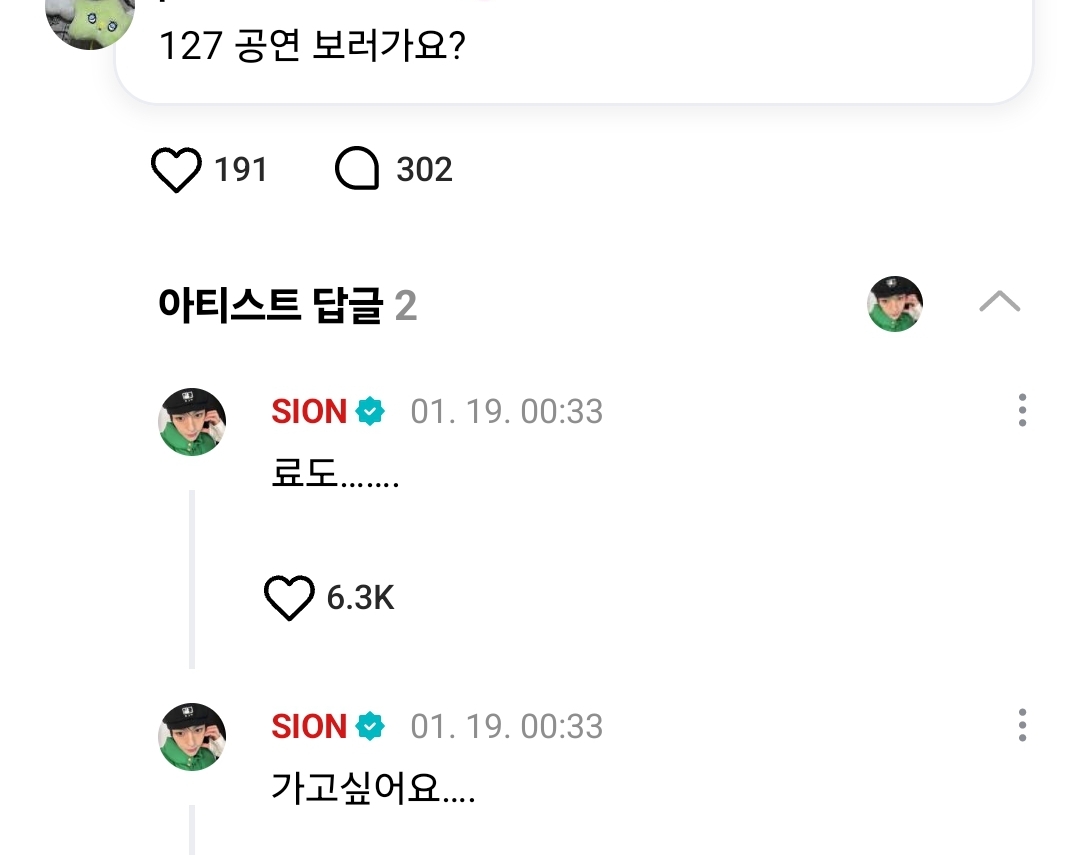Tap the fan's green avatar at top

[90, 21]
